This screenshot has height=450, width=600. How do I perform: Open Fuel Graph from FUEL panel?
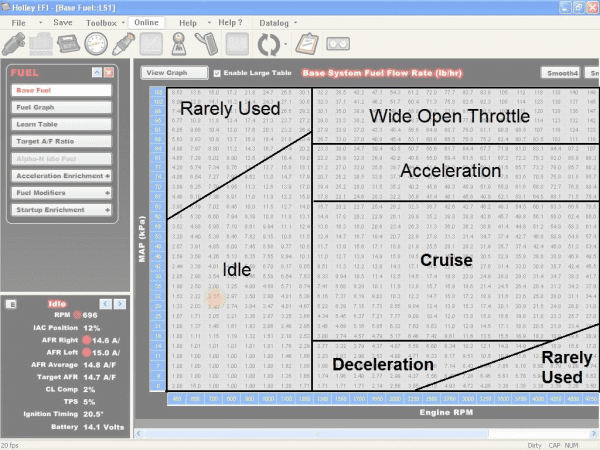pos(61,108)
